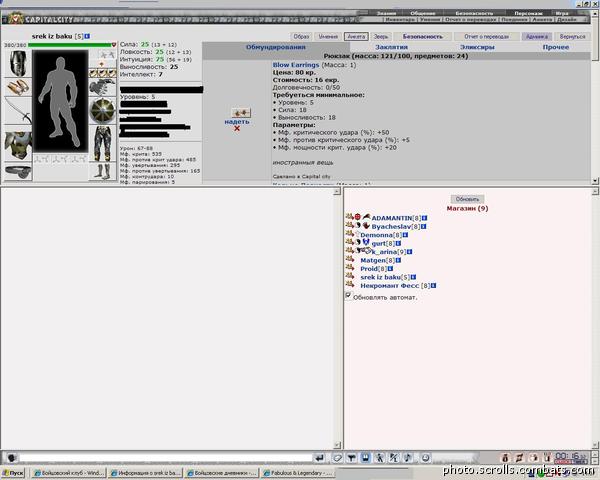Switch to the Эликсиры tab
600x480 pixels.
(477, 47)
